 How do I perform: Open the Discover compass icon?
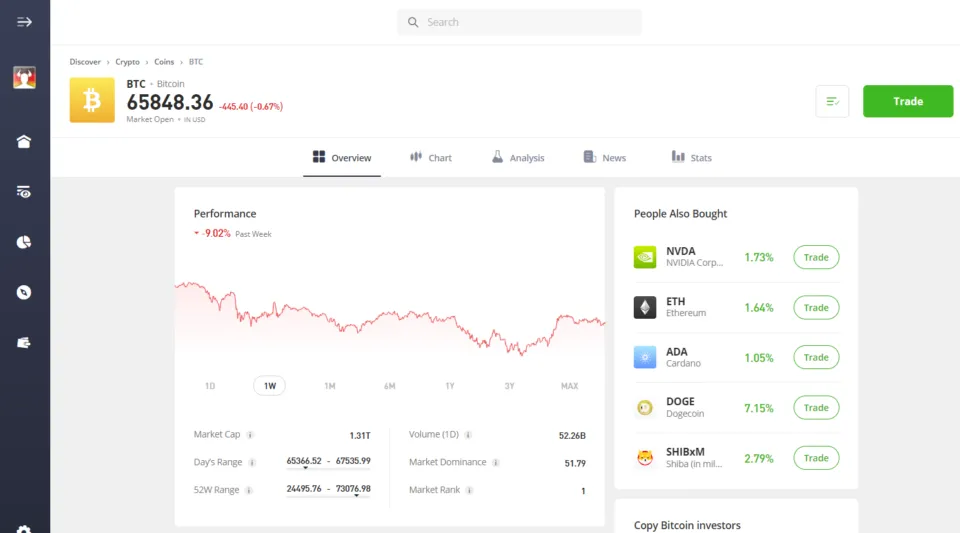click(x=24, y=293)
